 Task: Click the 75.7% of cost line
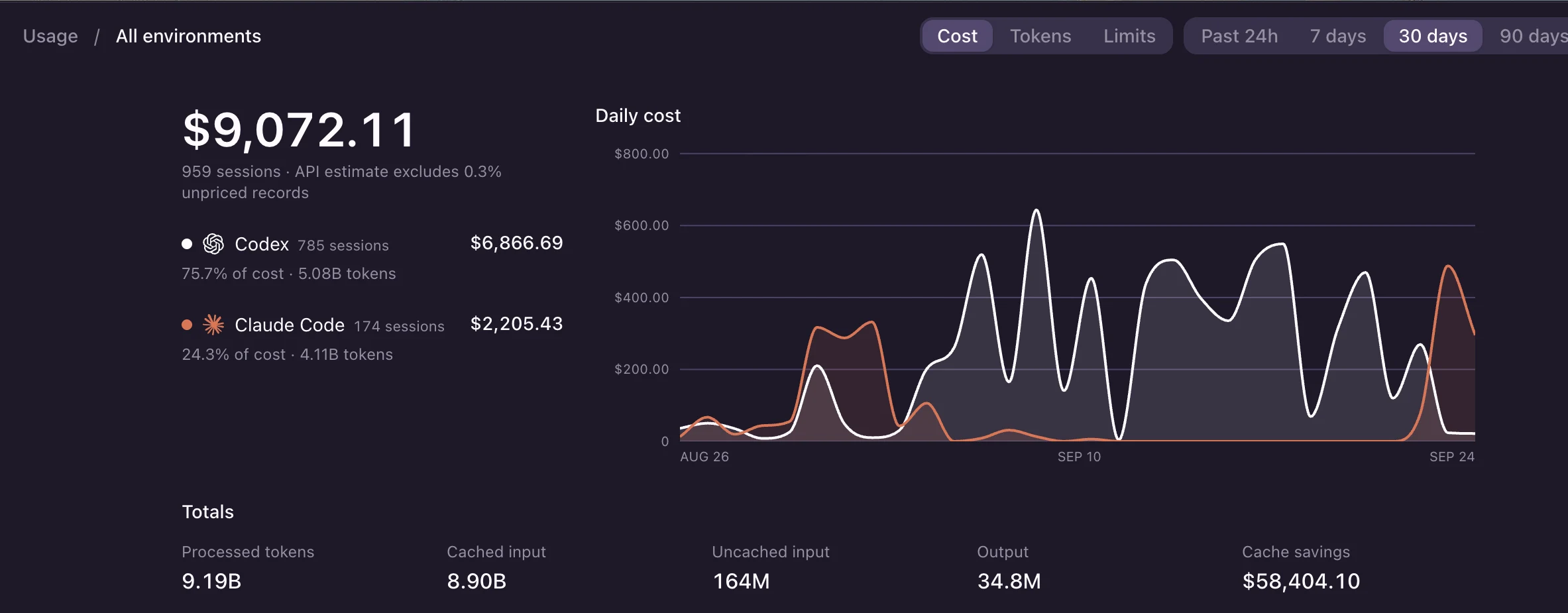click(288, 274)
